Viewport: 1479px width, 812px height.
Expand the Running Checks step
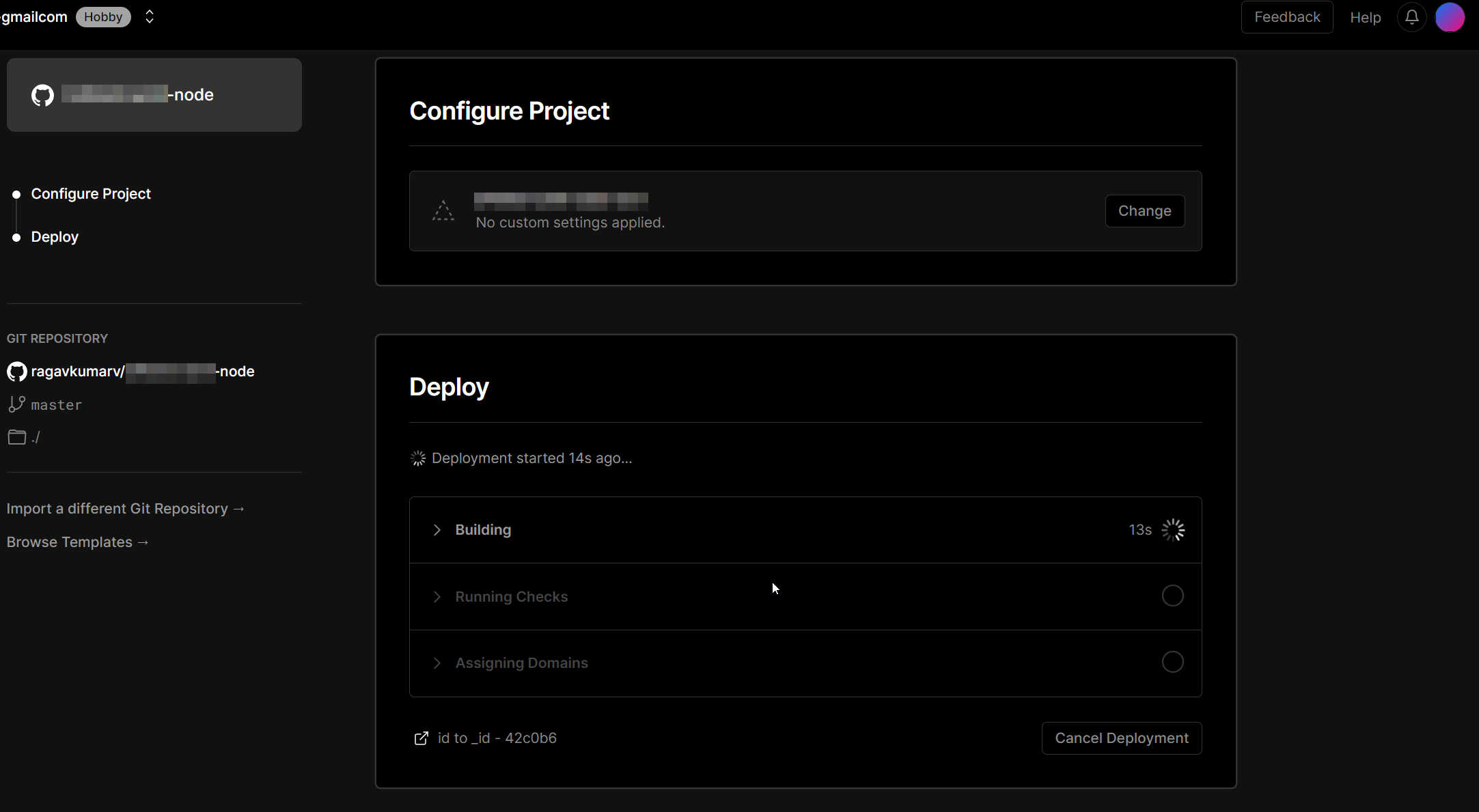click(x=437, y=596)
